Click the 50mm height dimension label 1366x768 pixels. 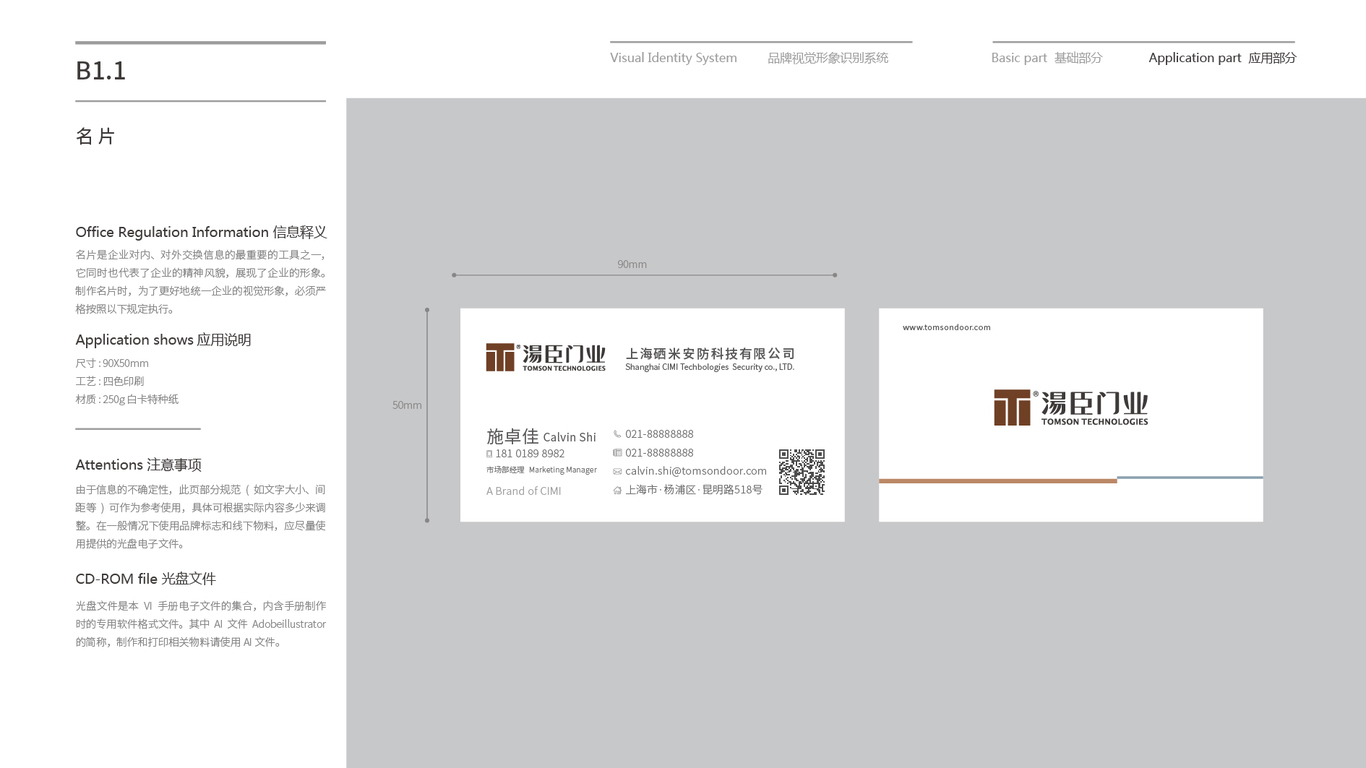(x=407, y=405)
